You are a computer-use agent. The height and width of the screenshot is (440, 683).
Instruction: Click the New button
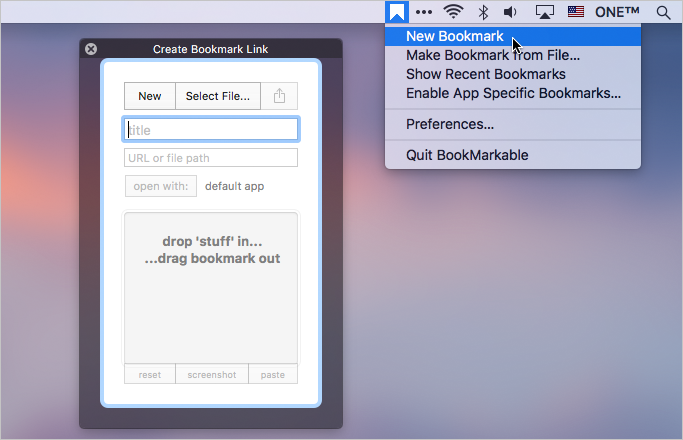click(150, 96)
